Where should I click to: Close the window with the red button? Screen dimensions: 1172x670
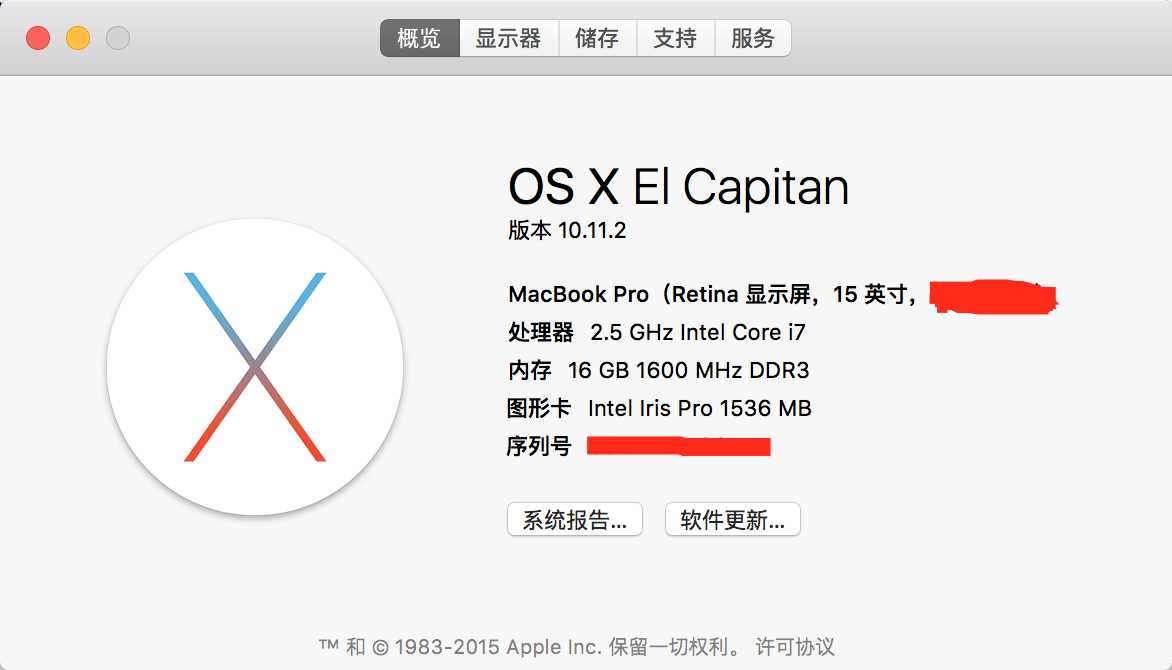[38, 37]
